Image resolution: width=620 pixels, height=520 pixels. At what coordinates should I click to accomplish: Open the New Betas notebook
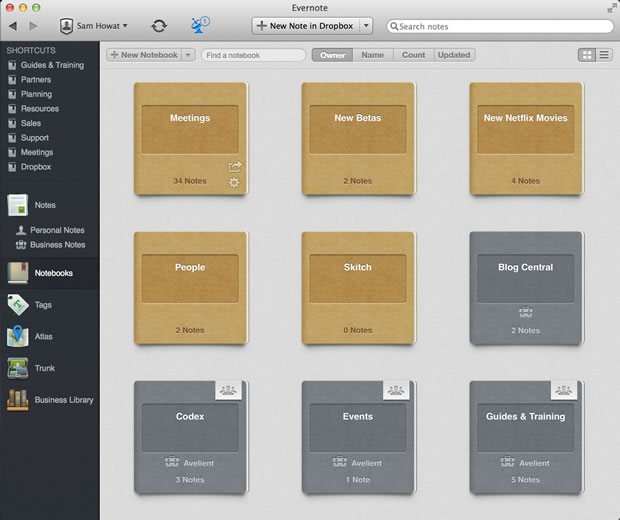pos(358,138)
